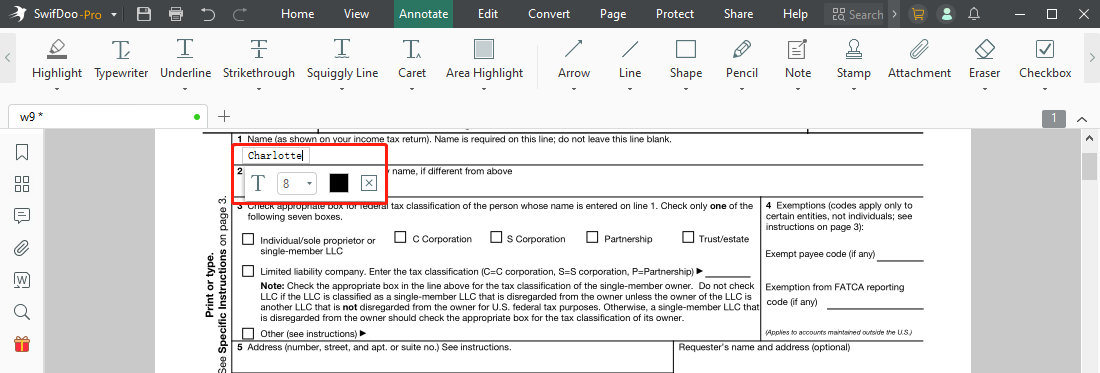This screenshot has width=1100, height=373.
Task: Select the Underline tool
Action: [x=185, y=60]
